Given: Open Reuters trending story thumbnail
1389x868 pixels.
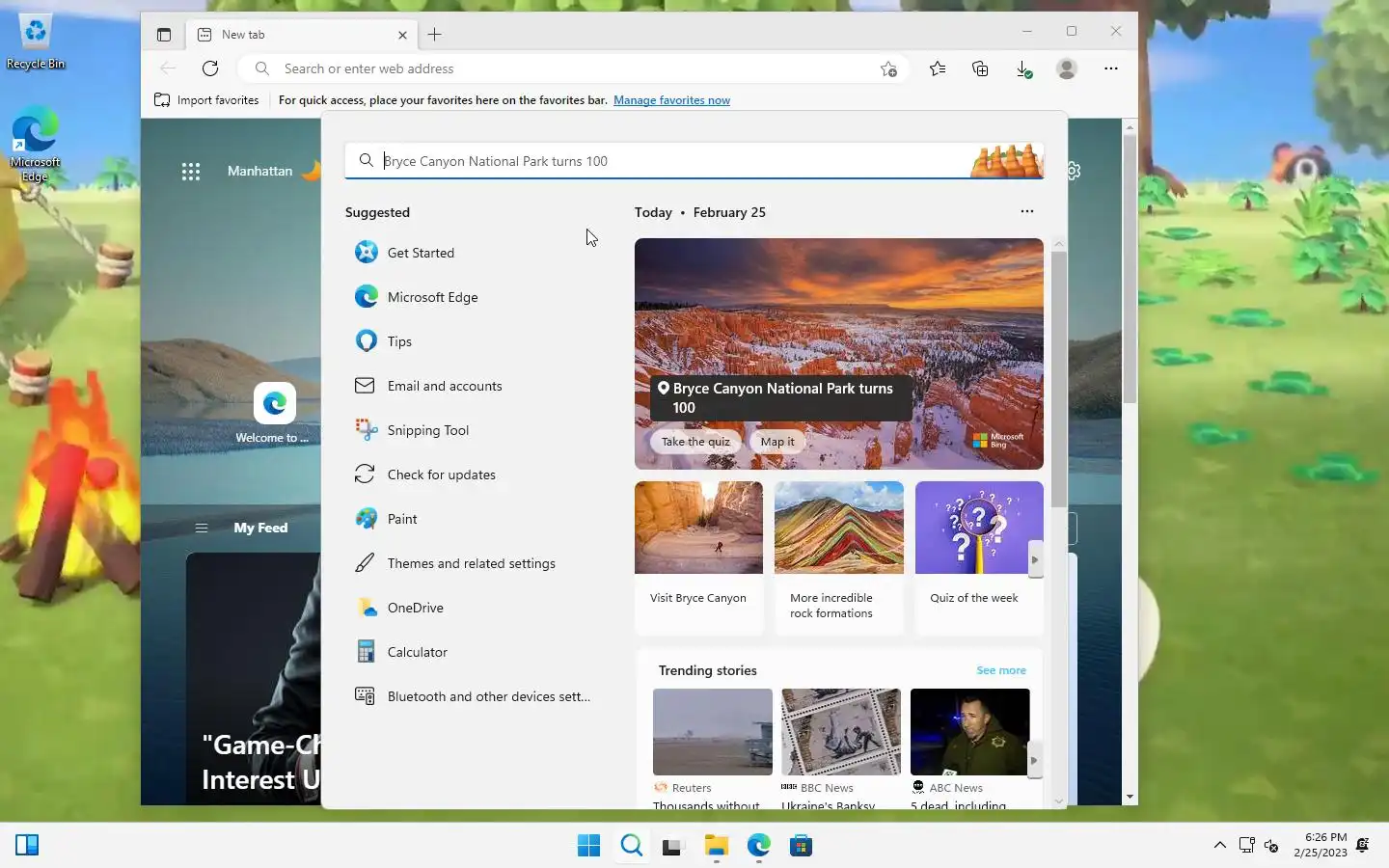Looking at the screenshot, I should [x=713, y=732].
